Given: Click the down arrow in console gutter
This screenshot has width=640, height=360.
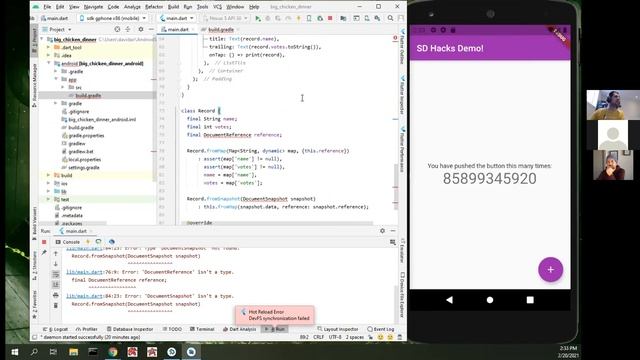Looking at the screenshot, I should (x=56, y=264).
